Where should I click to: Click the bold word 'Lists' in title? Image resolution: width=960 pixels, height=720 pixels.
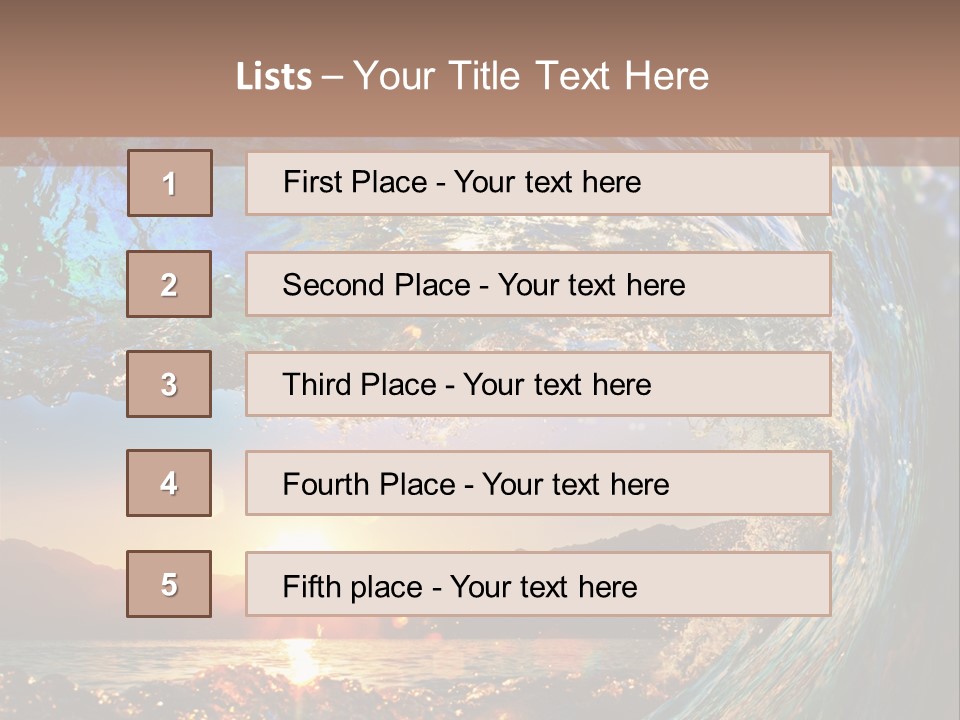[274, 77]
